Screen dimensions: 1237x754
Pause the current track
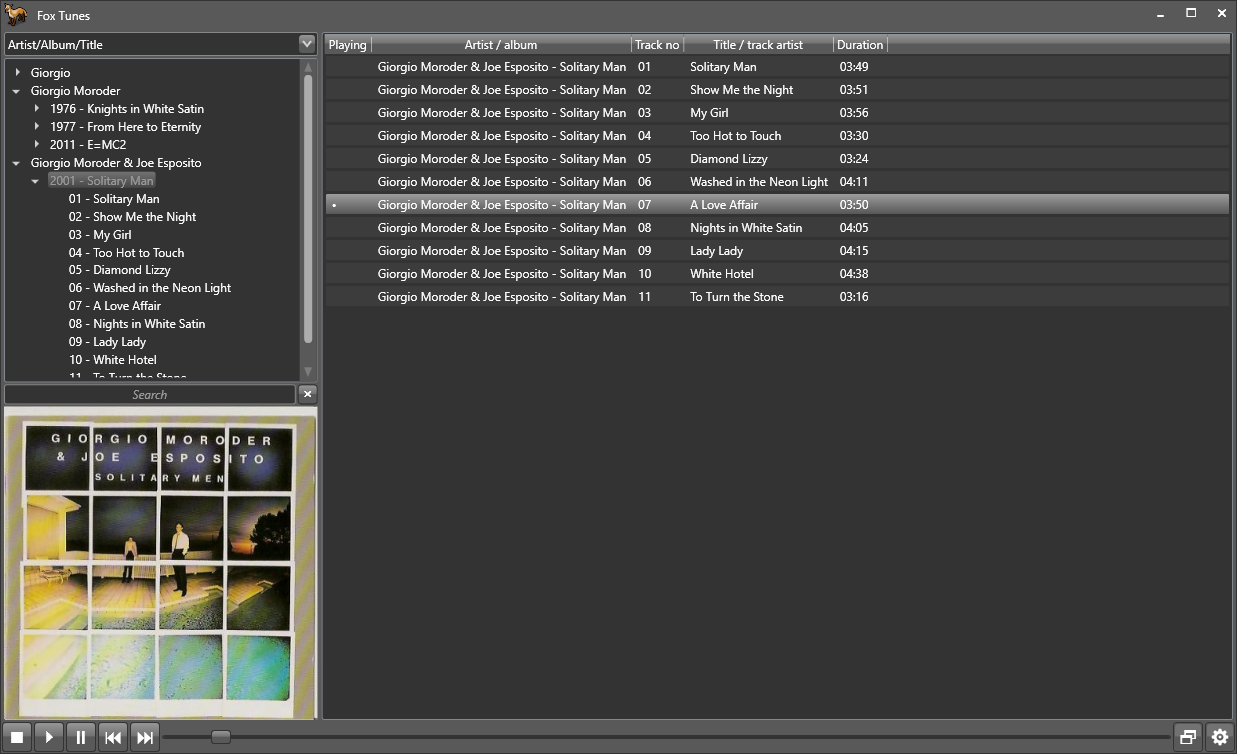click(x=81, y=738)
